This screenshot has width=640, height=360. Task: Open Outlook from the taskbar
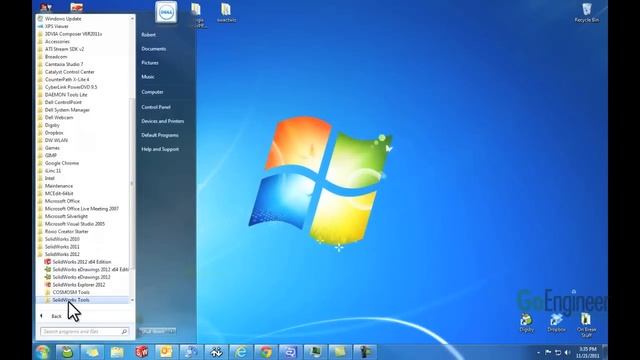(x=167, y=352)
